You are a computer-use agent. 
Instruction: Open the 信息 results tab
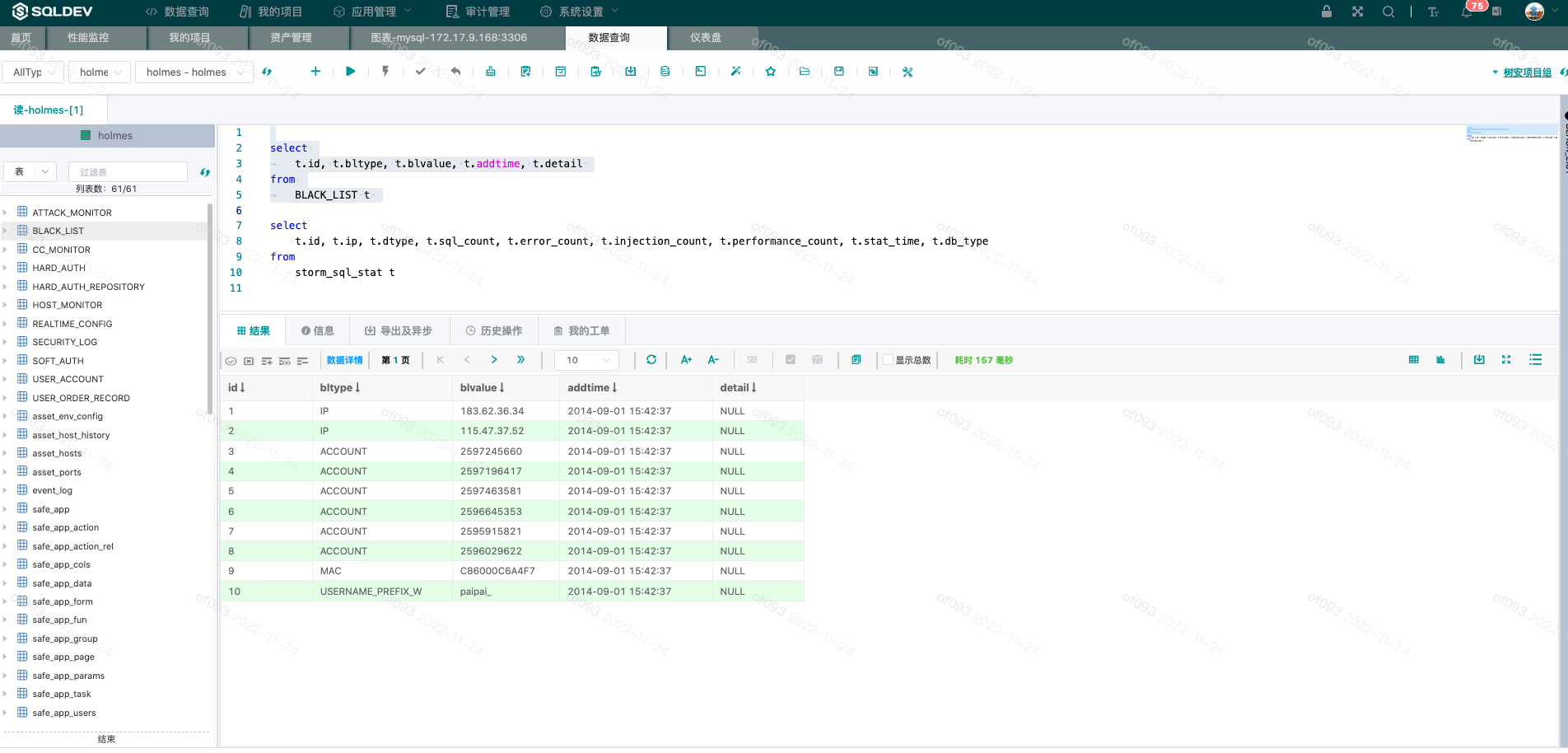pyautogui.click(x=318, y=331)
